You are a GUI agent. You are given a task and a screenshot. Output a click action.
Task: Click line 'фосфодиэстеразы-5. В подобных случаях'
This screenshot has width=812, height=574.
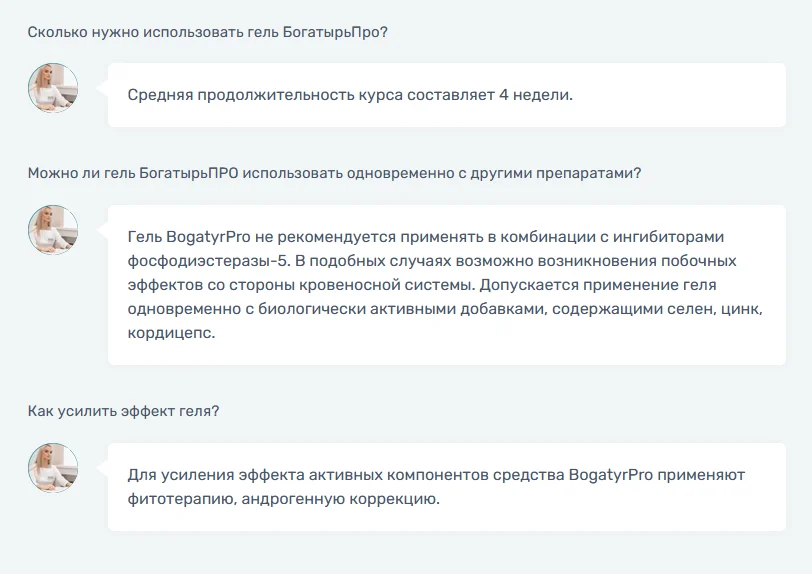point(432,261)
